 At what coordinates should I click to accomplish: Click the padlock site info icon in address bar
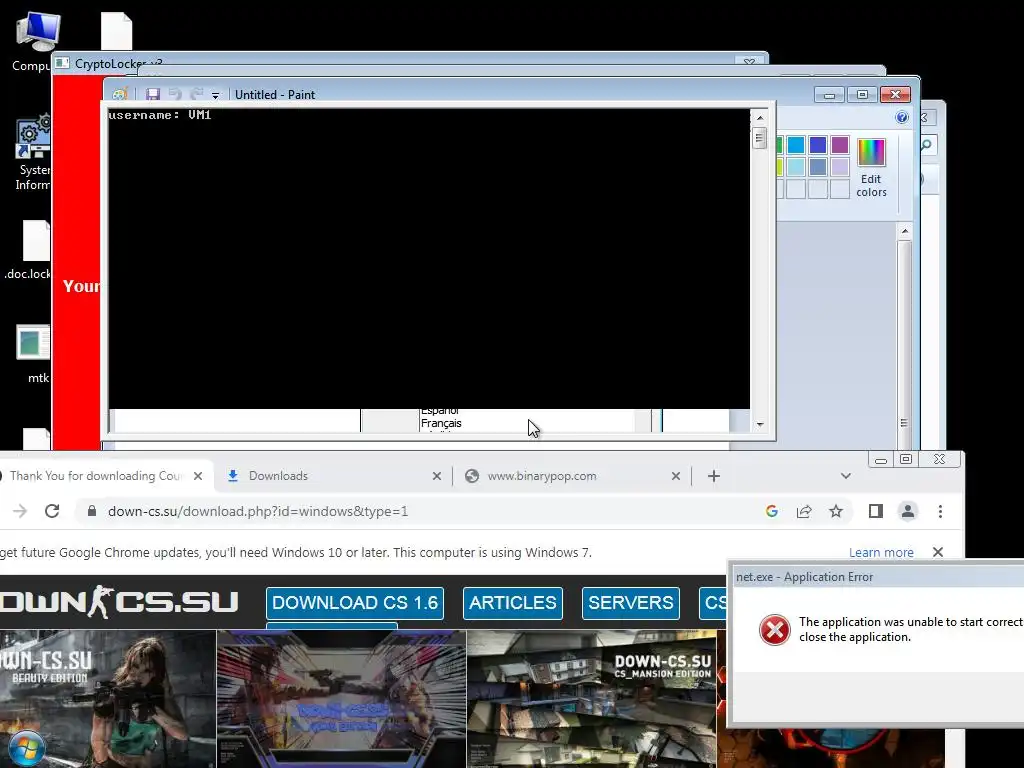point(92,511)
